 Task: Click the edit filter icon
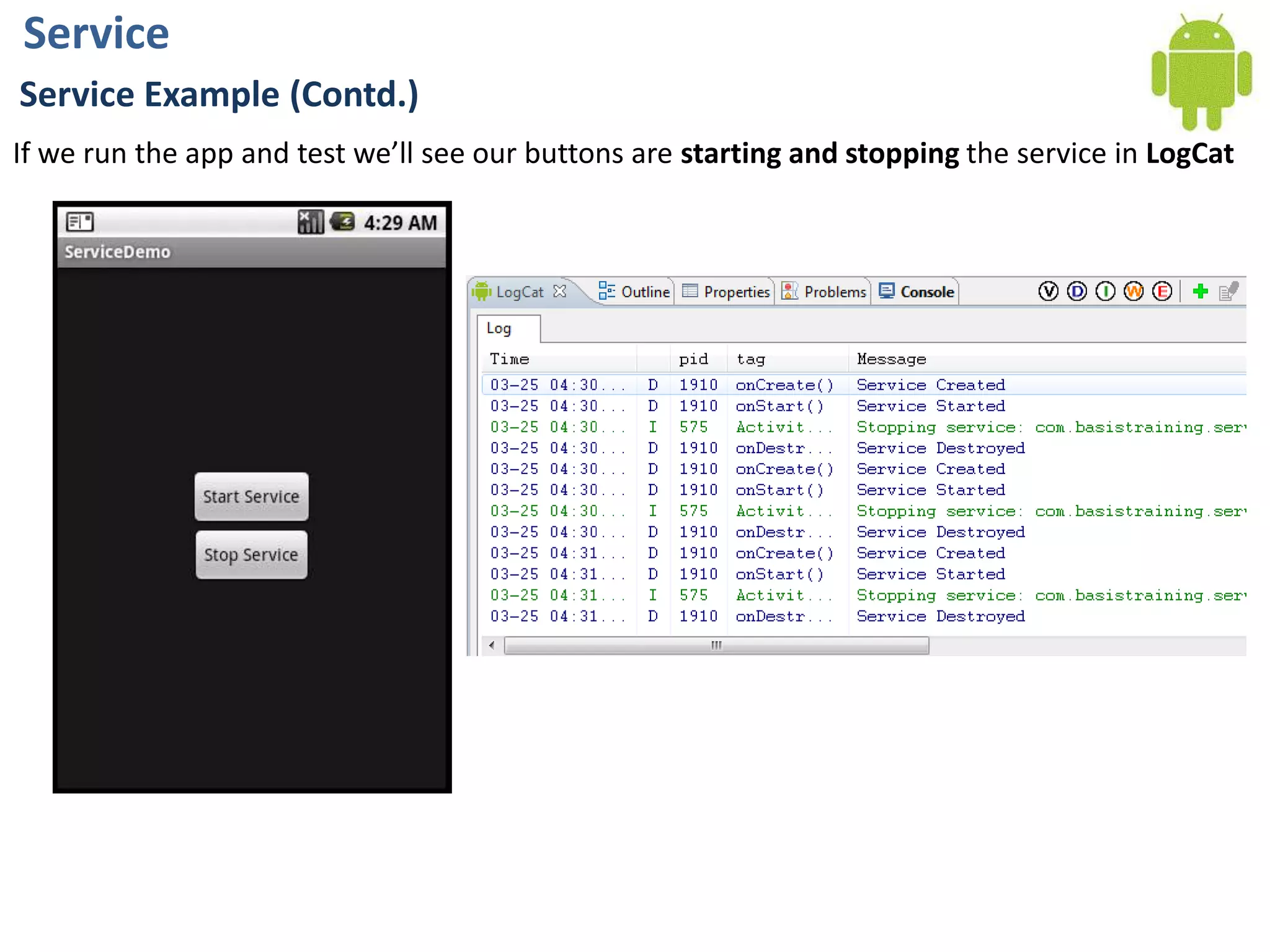[1228, 291]
